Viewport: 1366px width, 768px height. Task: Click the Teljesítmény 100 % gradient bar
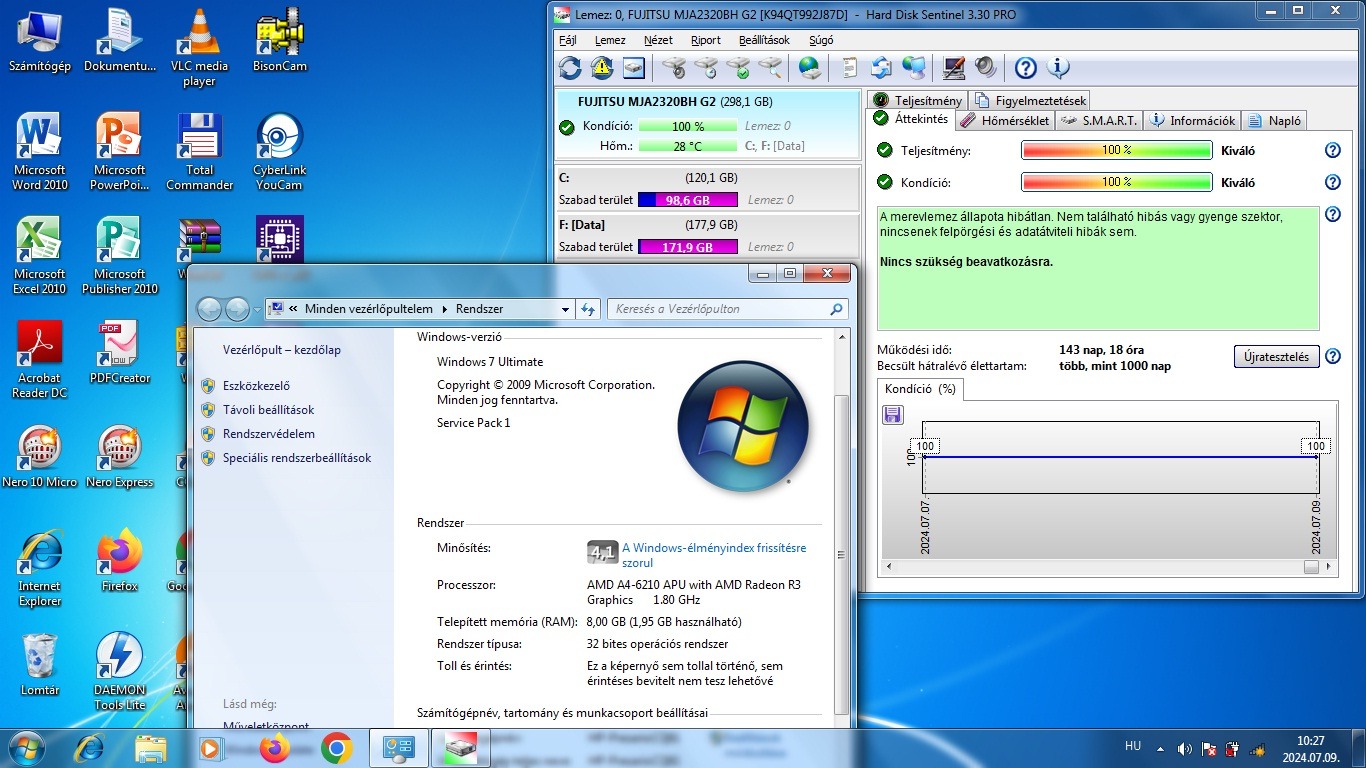click(x=1116, y=150)
